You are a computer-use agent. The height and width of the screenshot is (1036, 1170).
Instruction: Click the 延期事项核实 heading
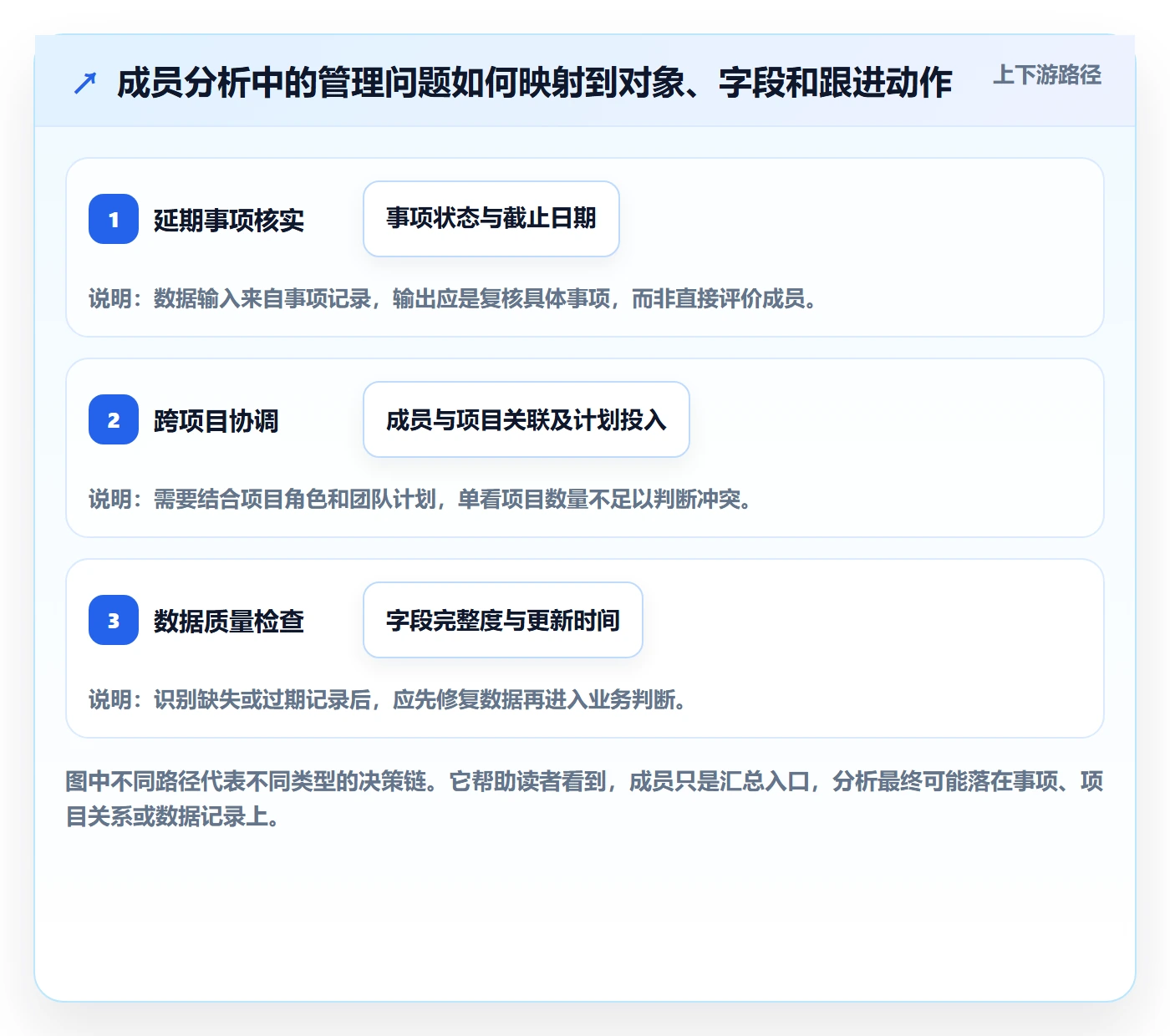[229, 220]
